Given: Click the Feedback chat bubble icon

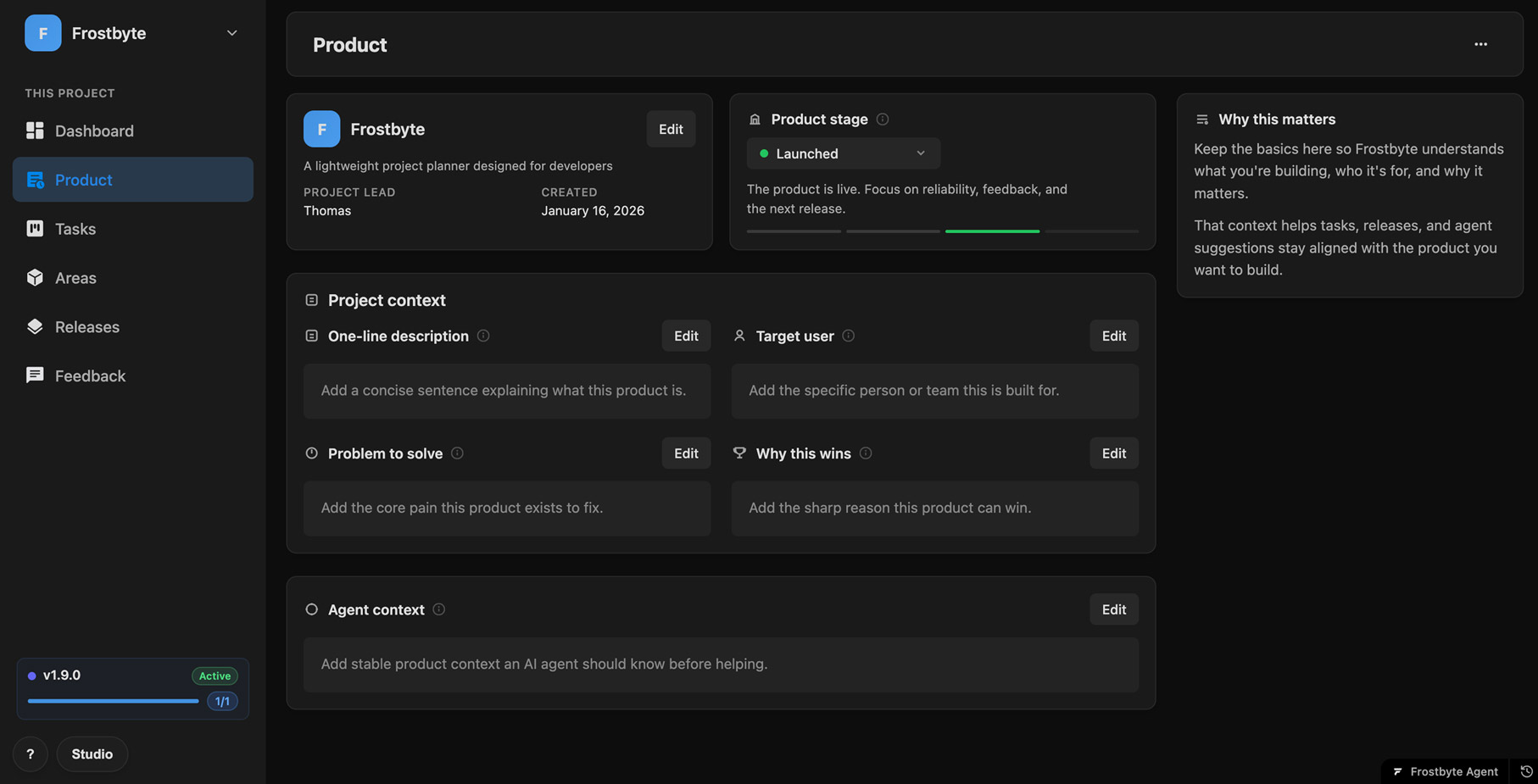Looking at the screenshot, I should click(x=35, y=375).
